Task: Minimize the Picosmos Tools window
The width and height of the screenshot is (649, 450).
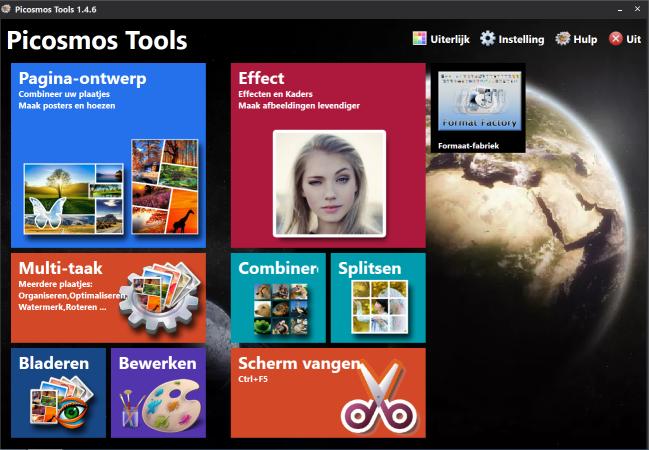Action: [x=620, y=9]
